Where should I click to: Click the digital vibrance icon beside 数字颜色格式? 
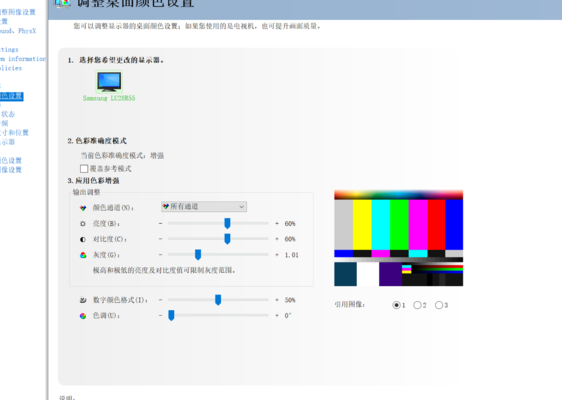(83, 300)
